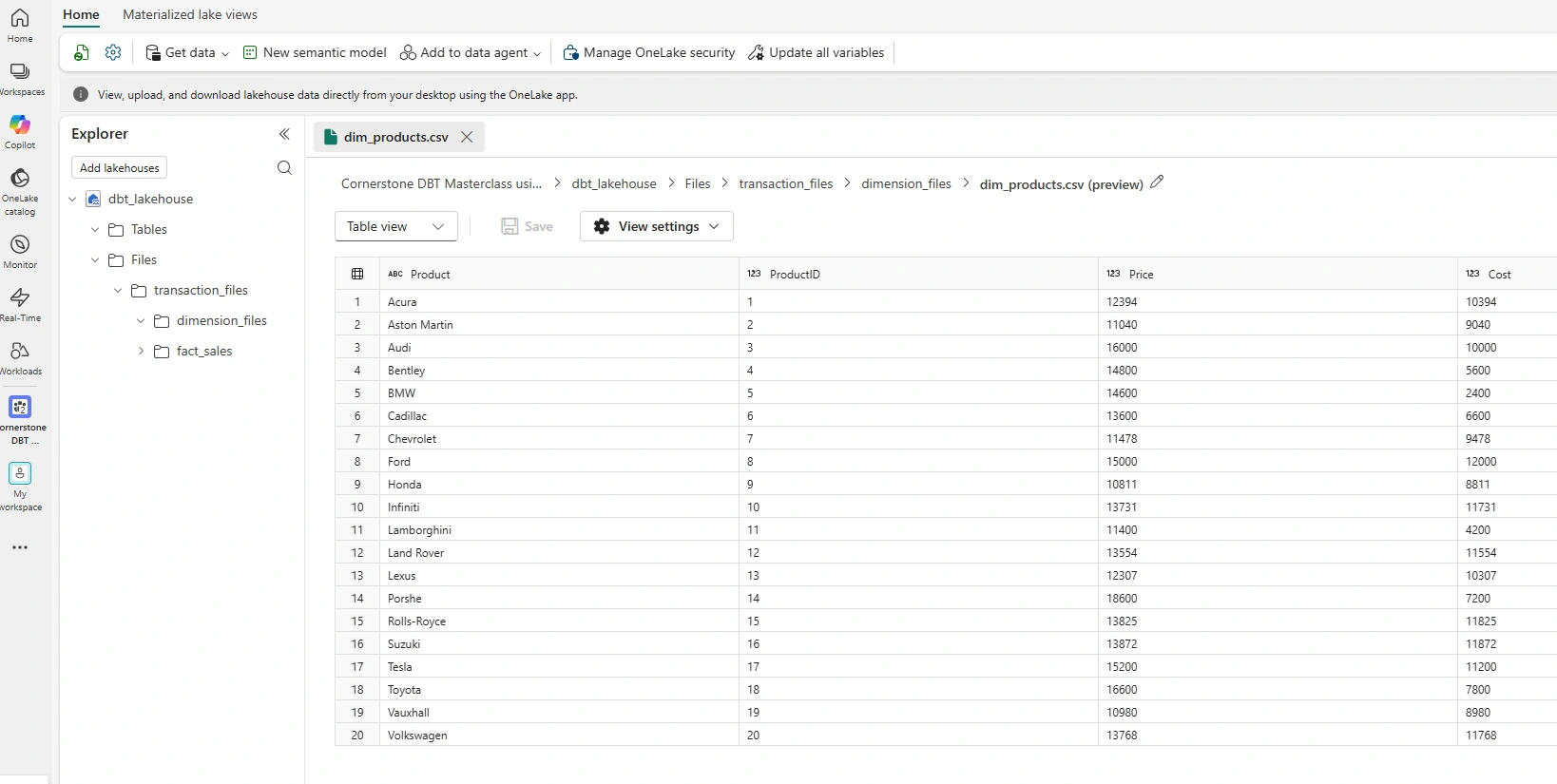
Task: Switch to Materialized lake views tab
Action: point(190,14)
